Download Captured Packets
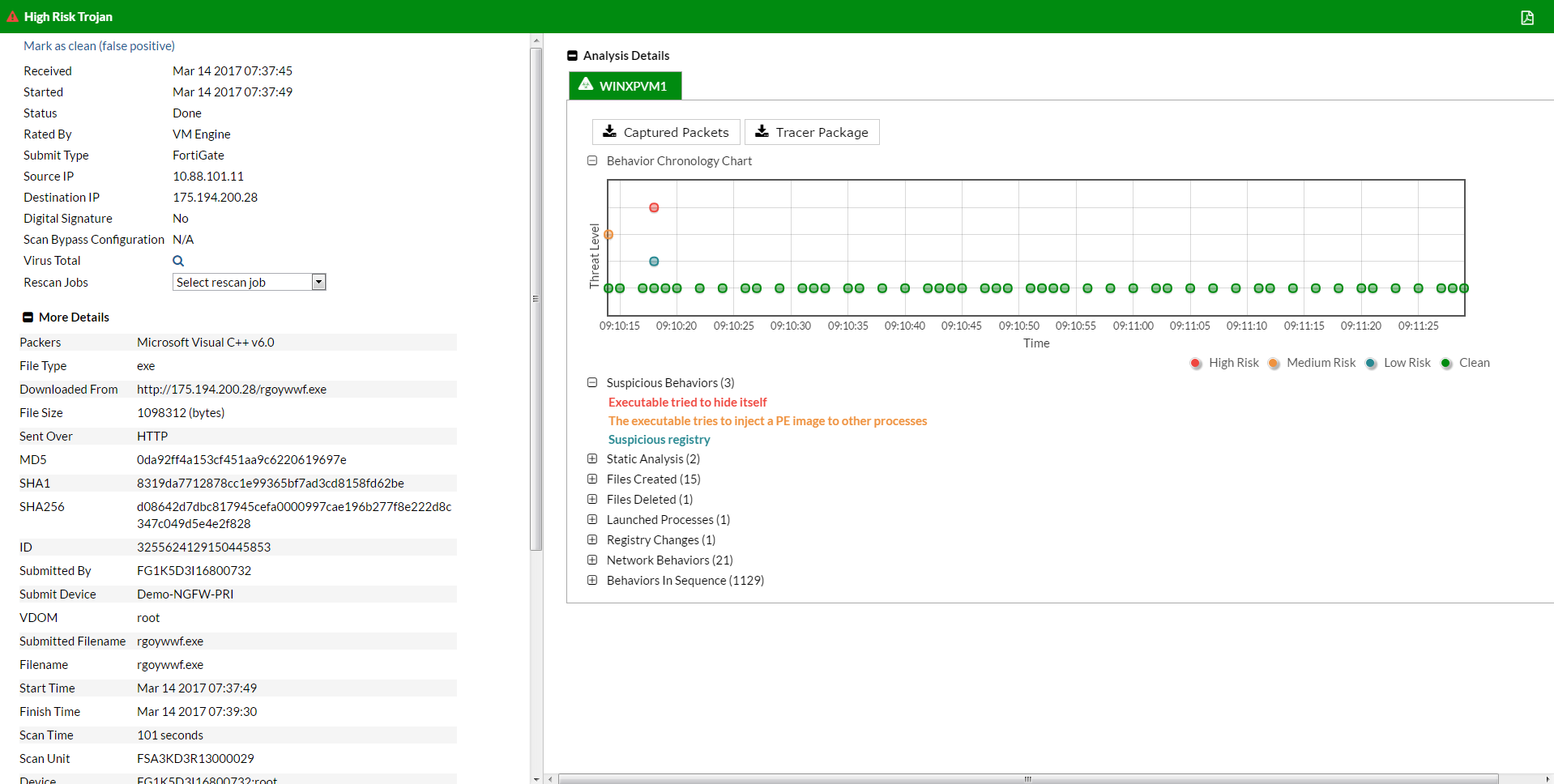This screenshot has height=784, width=1554. click(666, 132)
